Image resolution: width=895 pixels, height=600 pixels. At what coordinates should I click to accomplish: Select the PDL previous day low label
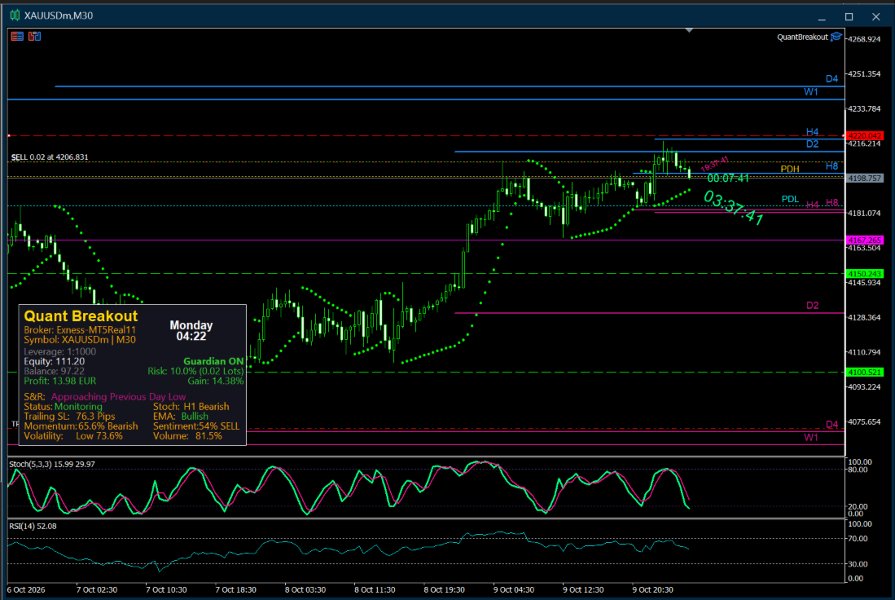pos(790,199)
